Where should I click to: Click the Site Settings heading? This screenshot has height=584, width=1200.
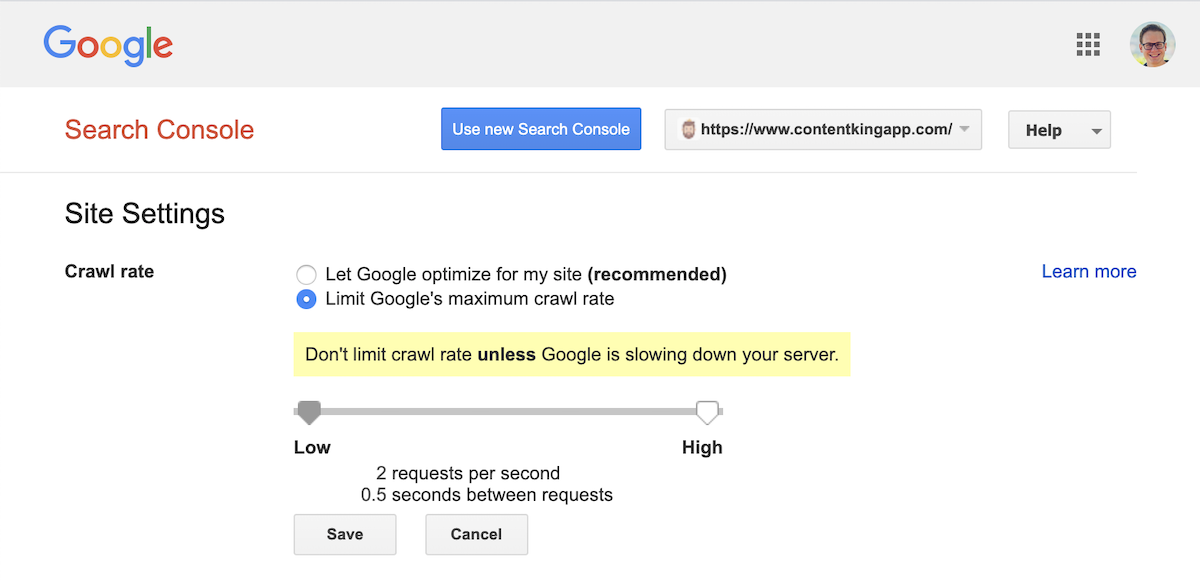click(145, 214)
